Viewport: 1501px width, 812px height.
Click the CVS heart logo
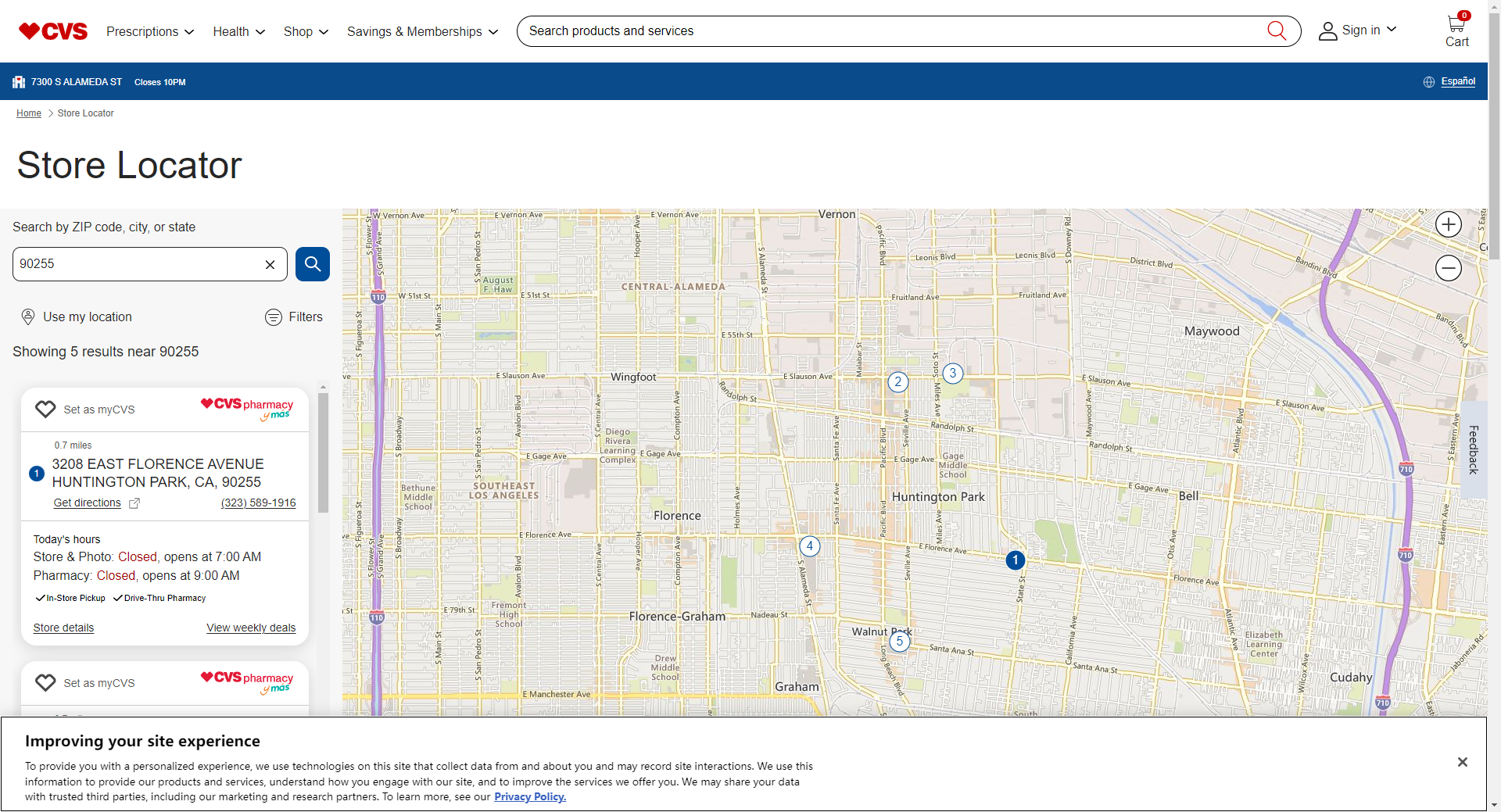click(53, 31)
